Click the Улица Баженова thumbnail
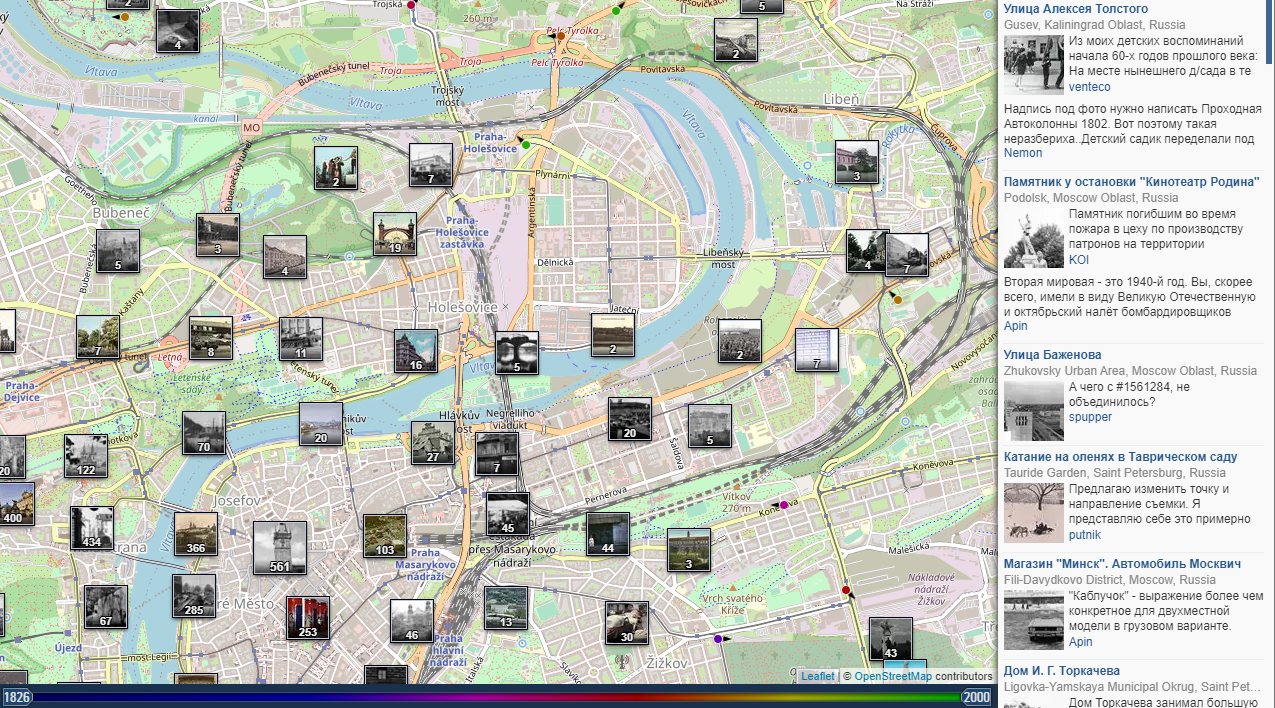Viewport: 1275px width, 708px height. pos(1034,411)
